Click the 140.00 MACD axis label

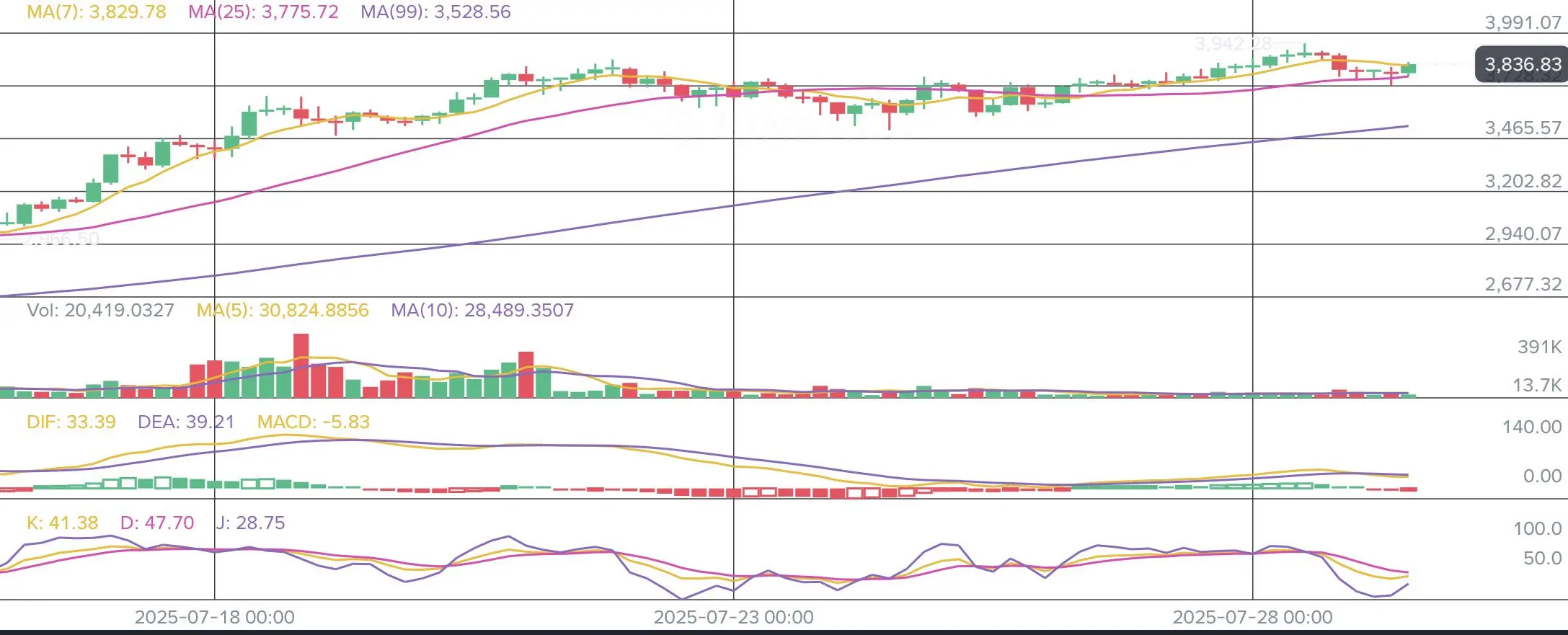[x=1531, y=427]
